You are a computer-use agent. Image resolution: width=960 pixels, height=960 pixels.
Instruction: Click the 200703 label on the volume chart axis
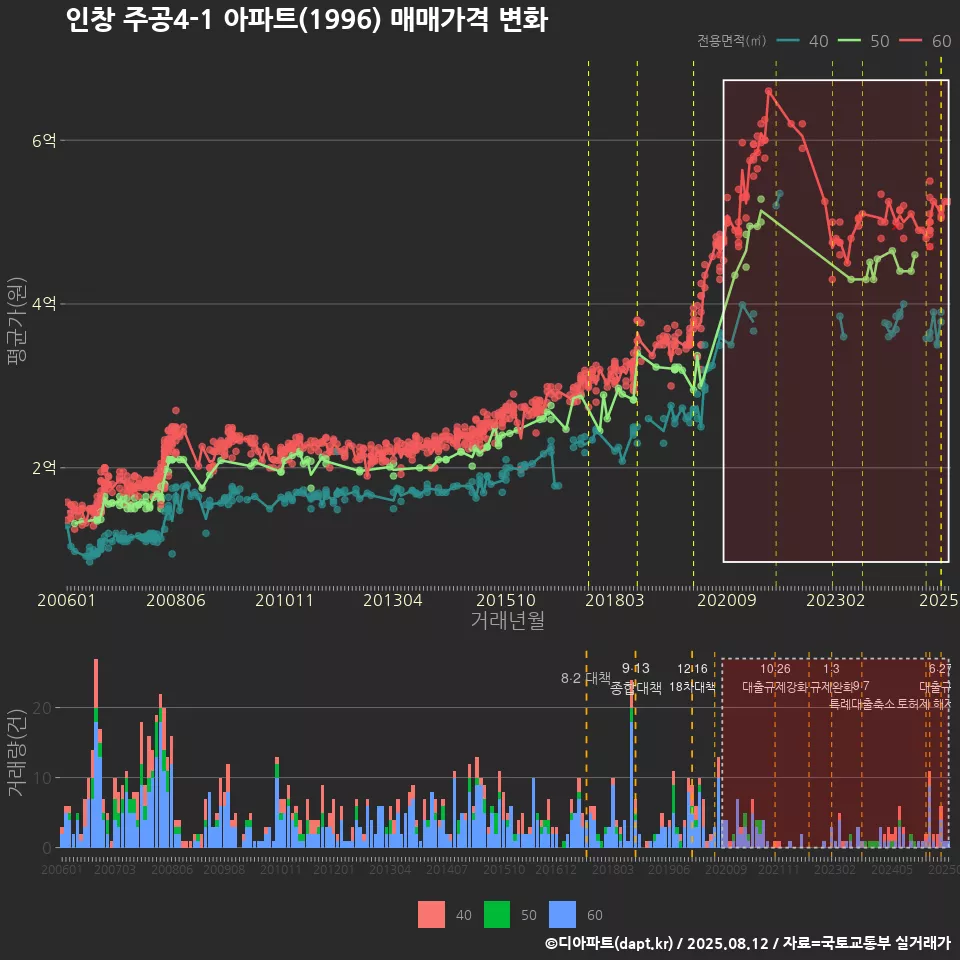(x=114, y=869)
